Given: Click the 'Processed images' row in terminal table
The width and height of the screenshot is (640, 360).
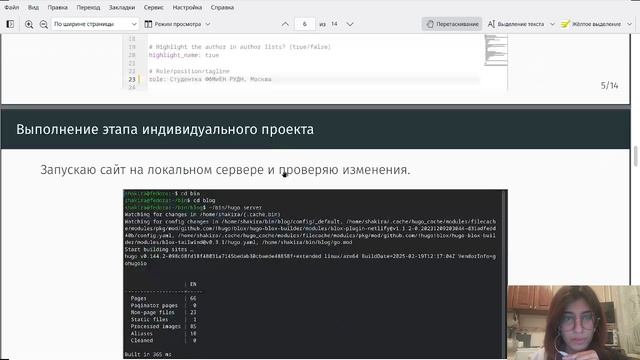Looking at the screenshot, I should [x=163, y=327].
